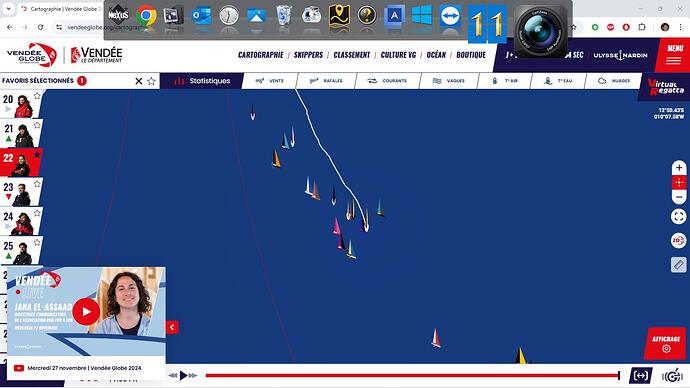
Task: Add skipper ranked 21 to favorites
Action: [x=37, y=125]
